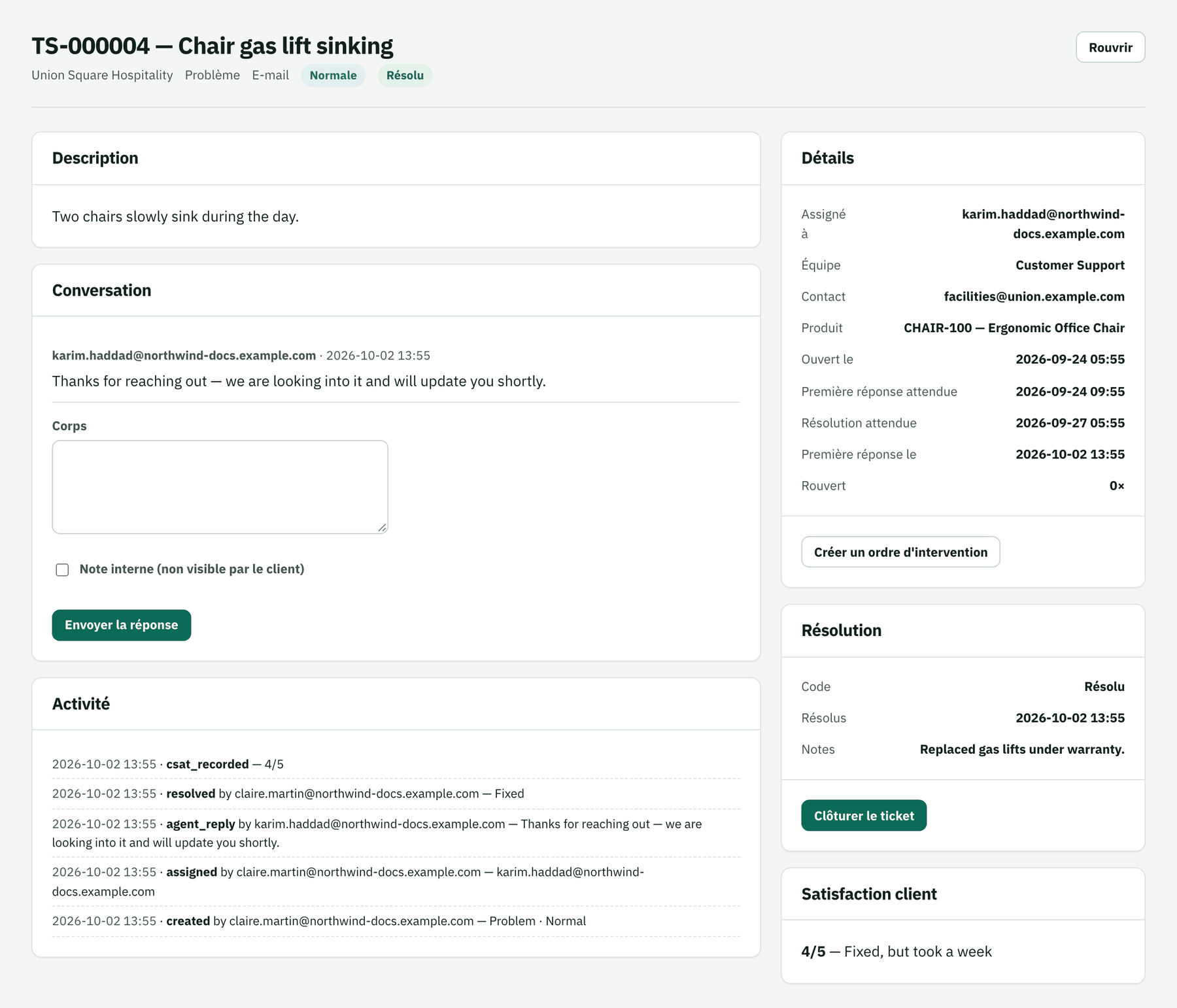
Task: Select description text about chairs sinking
Action: (175, 216)
